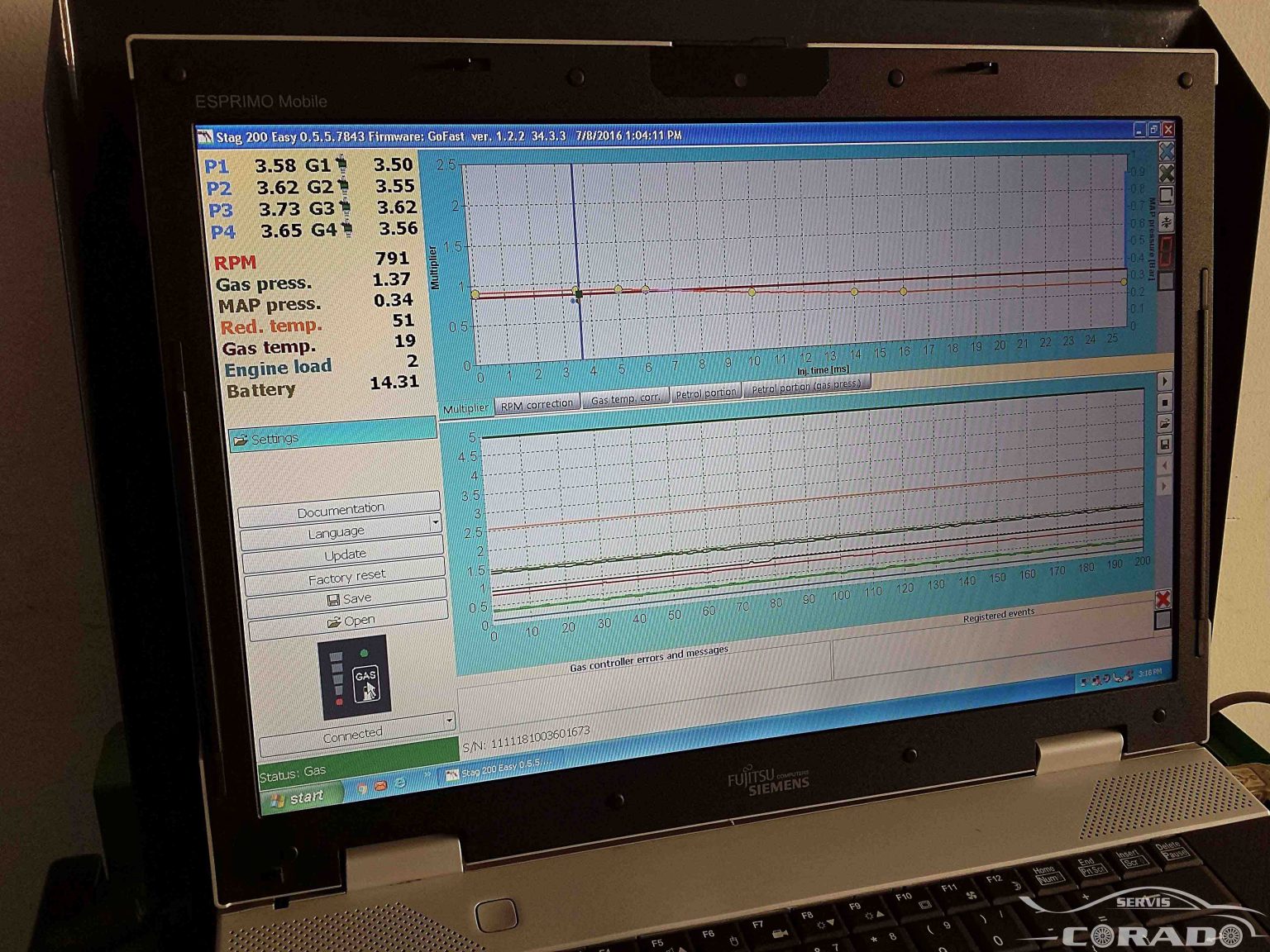The width and height of the screenshot is (1270, 952).
Task: Open the Windows start menu
Action: pyautogui.click(x=298, y=797)
